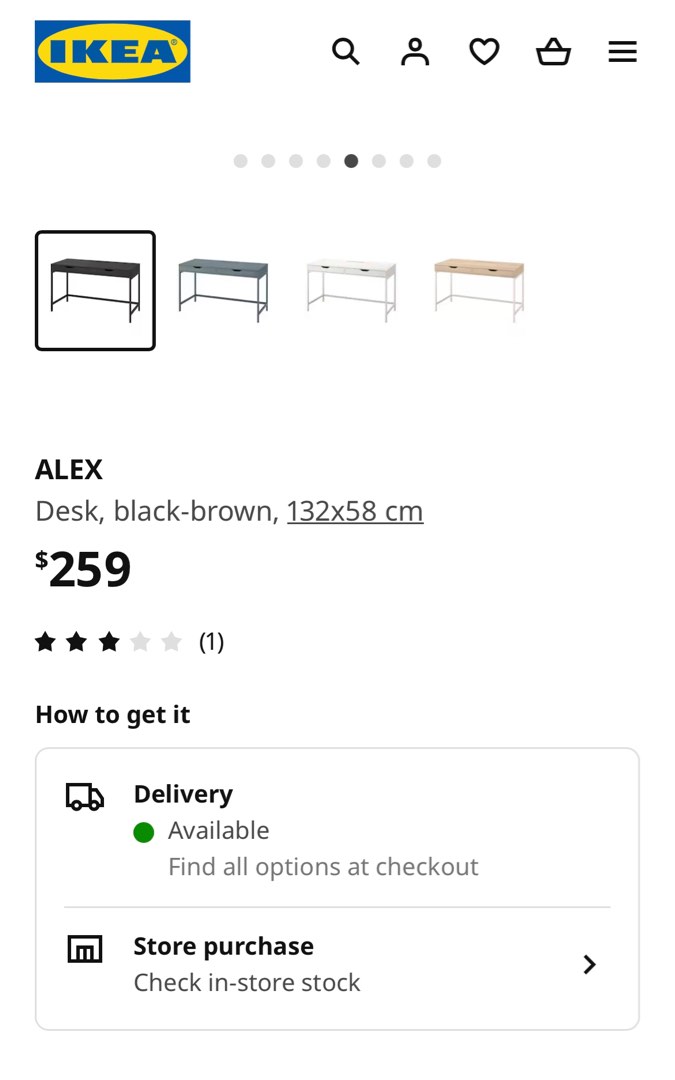Choose the white desk color option
This screenshot has height=1080, width=675.
351,290
